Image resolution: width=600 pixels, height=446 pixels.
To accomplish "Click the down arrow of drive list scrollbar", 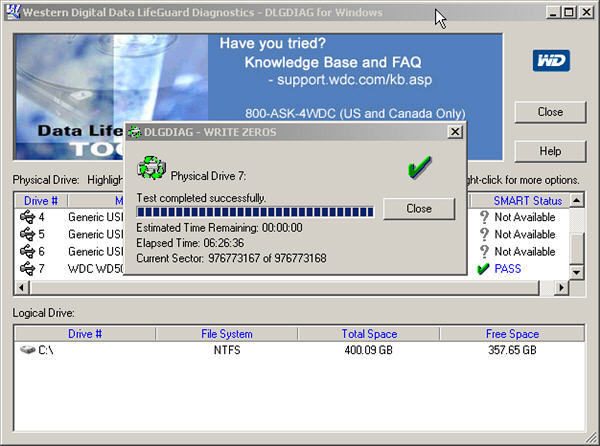I will (x=576, y=273).
